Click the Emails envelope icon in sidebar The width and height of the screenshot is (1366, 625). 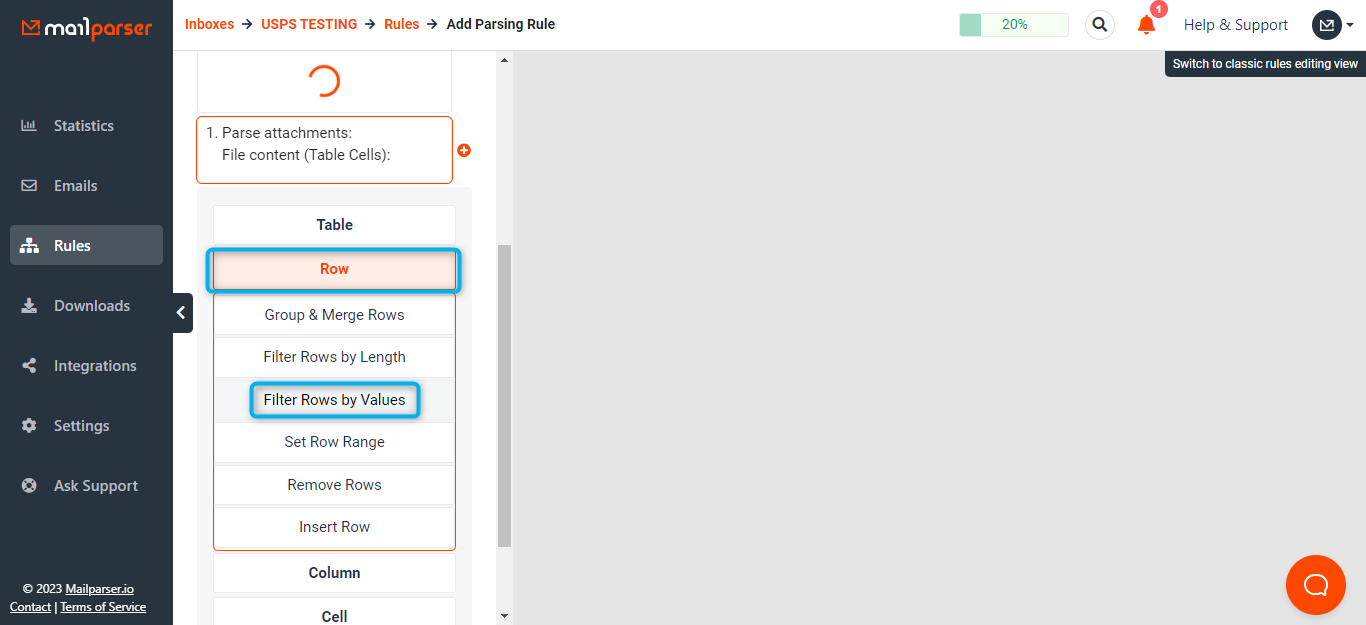[29, 186]
